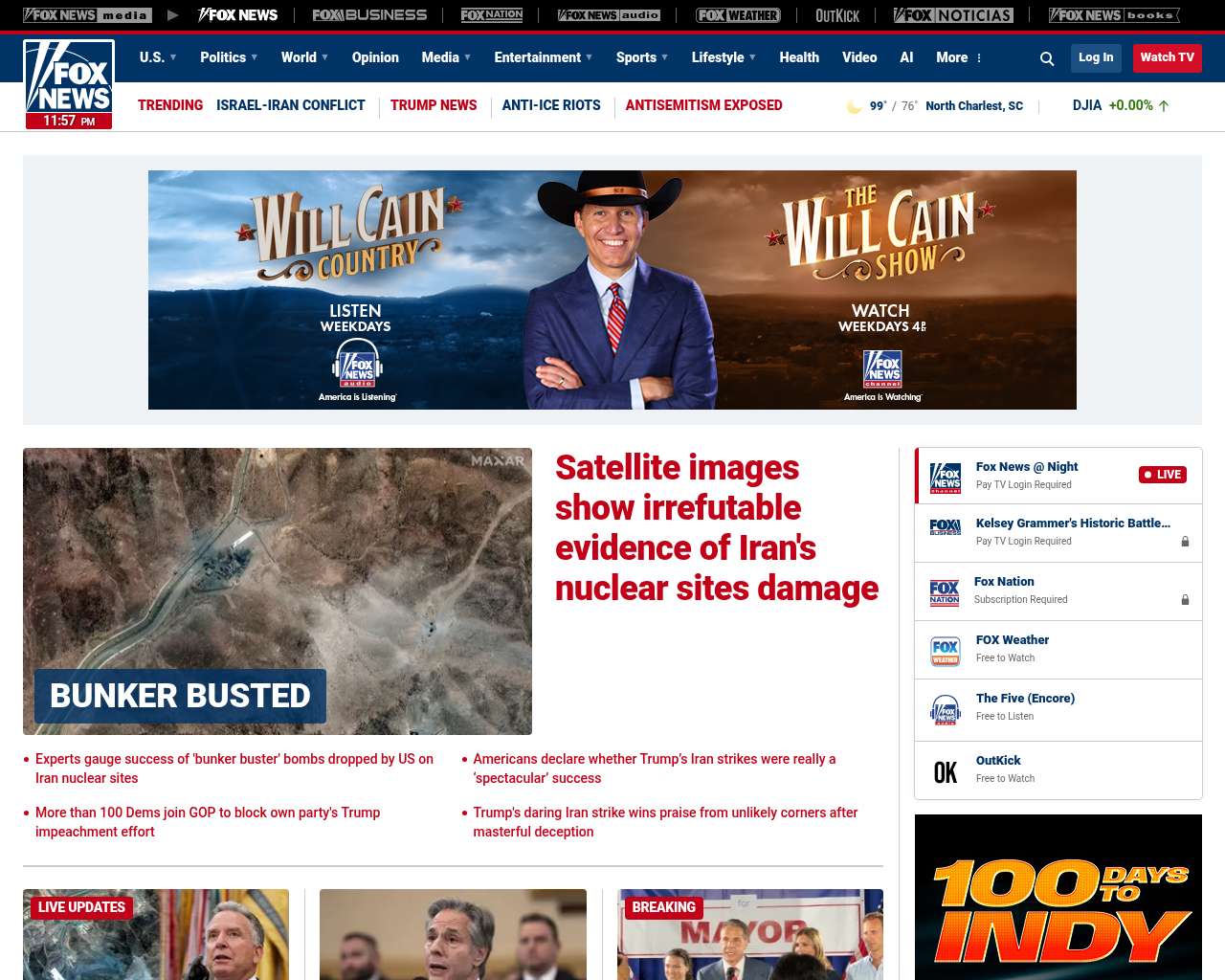This screenshot has height=980, width=1225.
Task: Click the moon weather icon
Action: pyautogui.click(x=854, y=106)
